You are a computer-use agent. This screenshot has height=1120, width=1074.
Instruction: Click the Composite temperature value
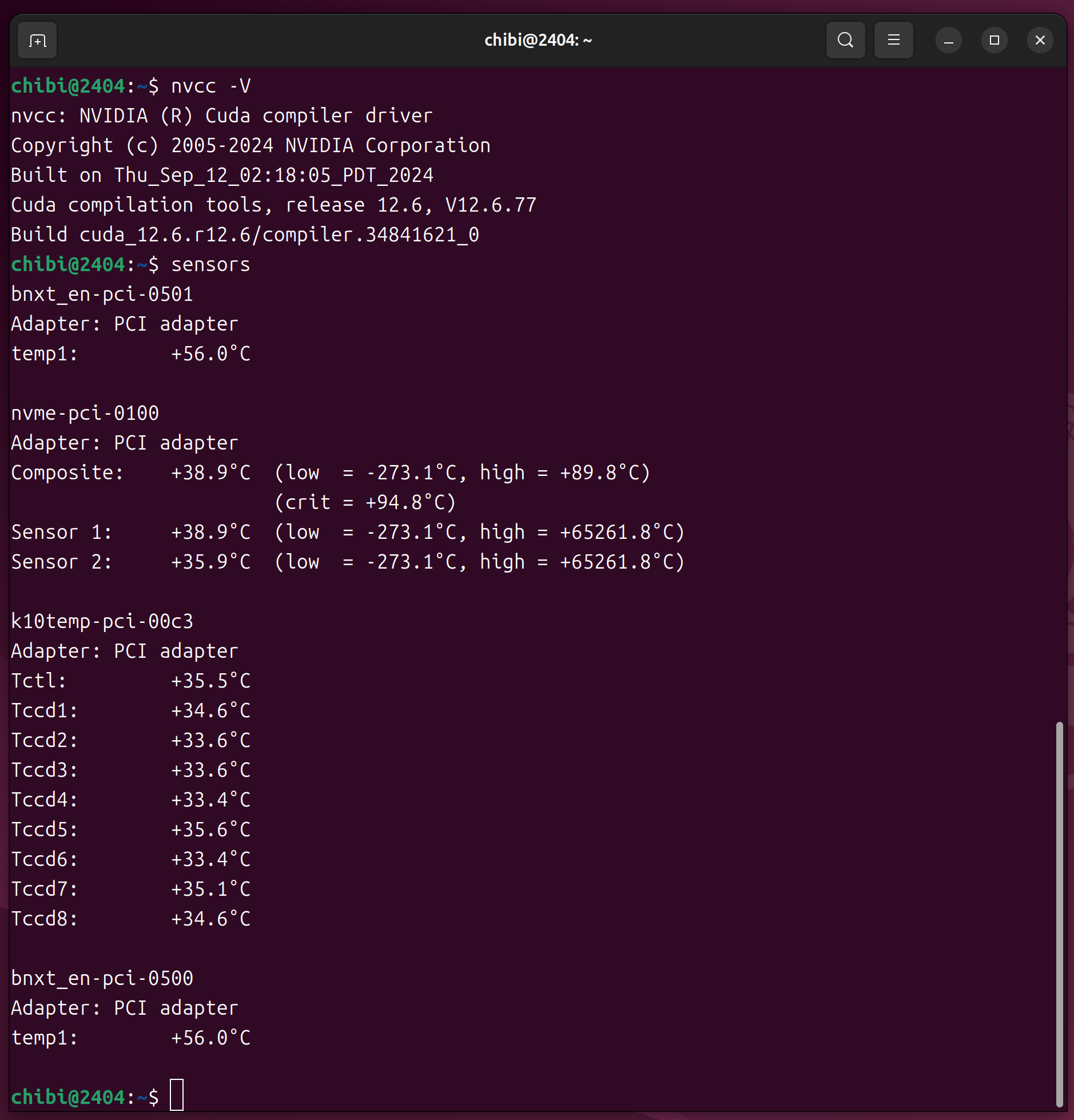pyautogui.click(x=210, y=473)
